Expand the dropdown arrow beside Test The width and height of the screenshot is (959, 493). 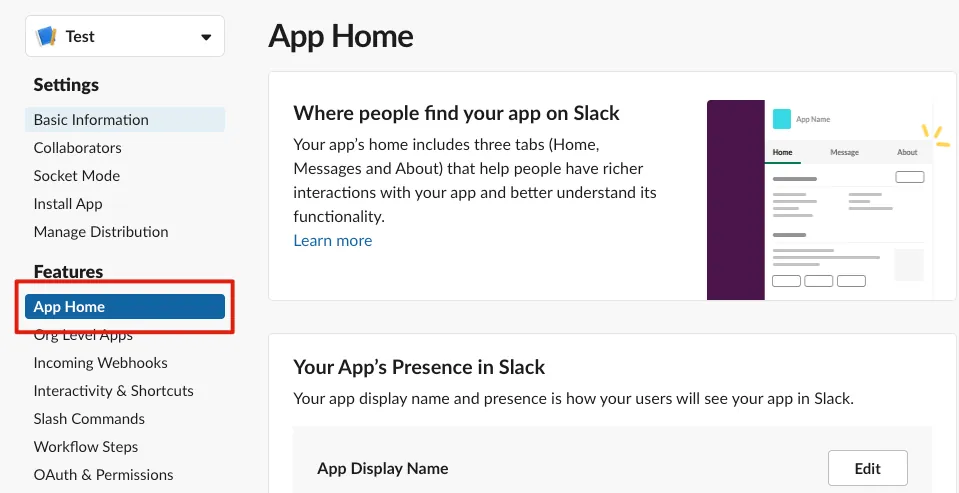click(x=206, y=37)
